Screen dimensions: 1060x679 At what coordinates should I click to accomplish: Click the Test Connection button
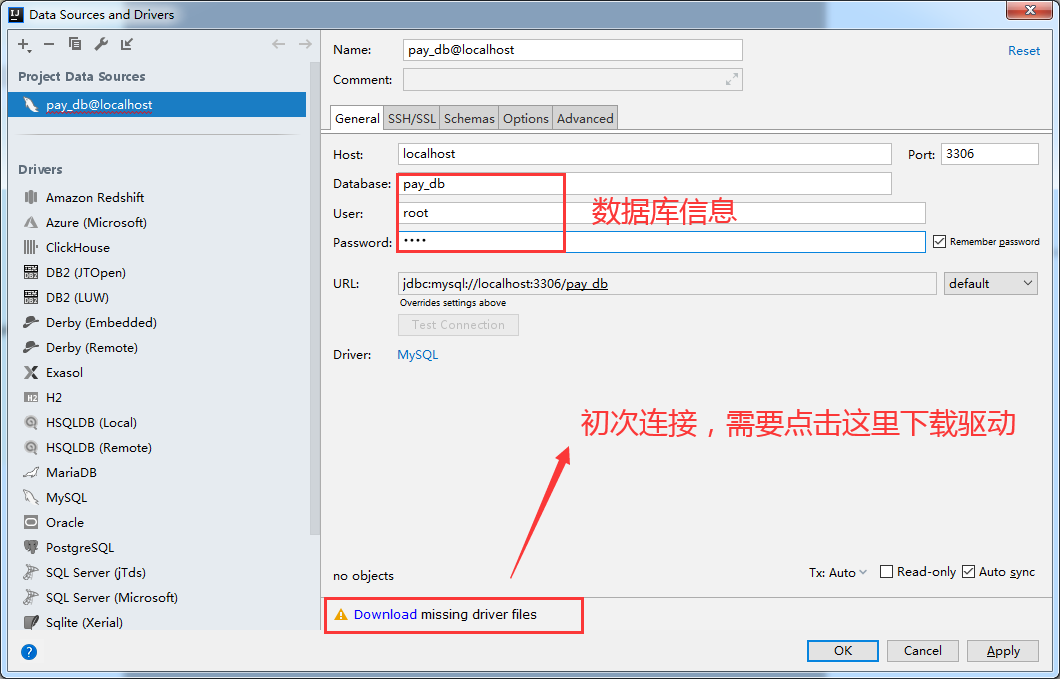(458, 325)
